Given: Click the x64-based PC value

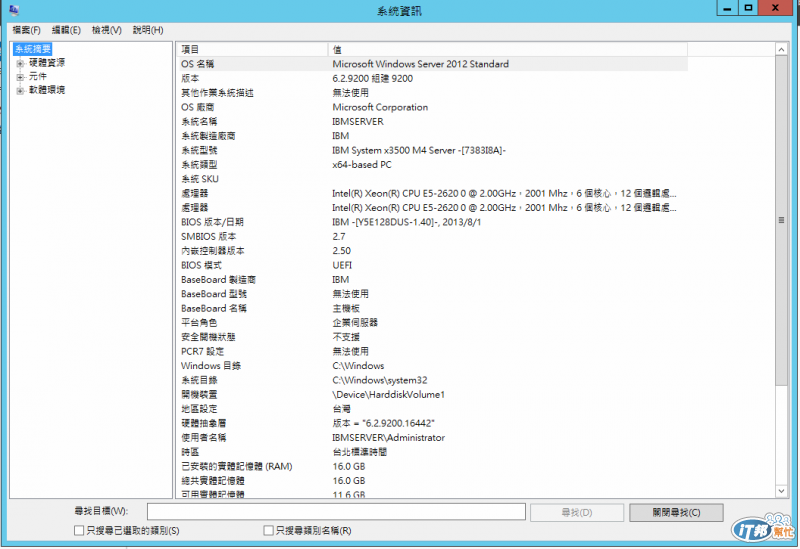Looking at the screenshot, I should (362, 164).
